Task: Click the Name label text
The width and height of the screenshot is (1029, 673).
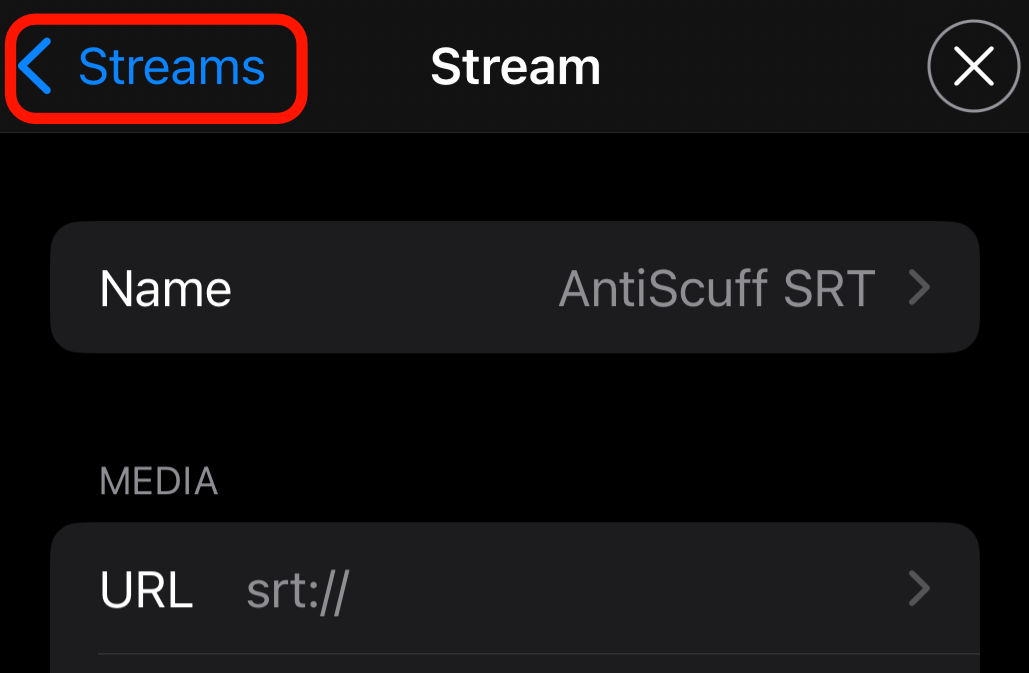Action: (166, 289)
